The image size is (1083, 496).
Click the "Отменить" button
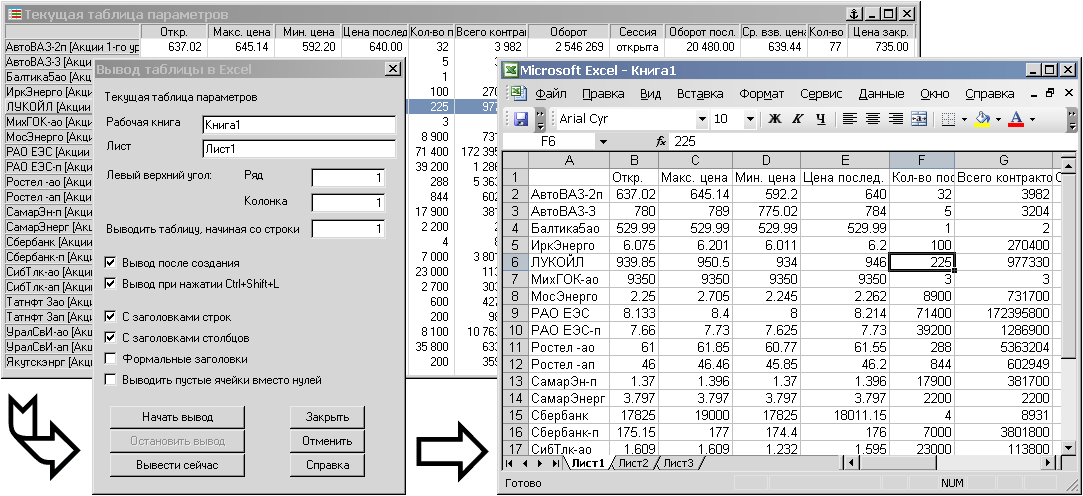point(327,441)
